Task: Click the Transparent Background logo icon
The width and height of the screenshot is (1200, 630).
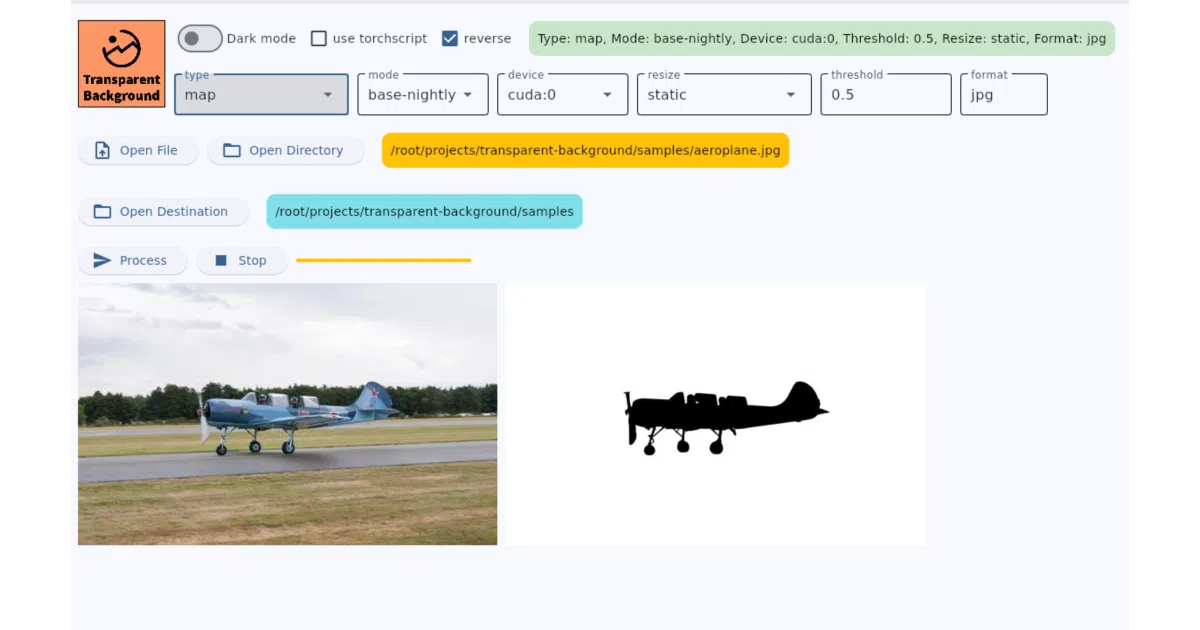Action: point(121,64)
